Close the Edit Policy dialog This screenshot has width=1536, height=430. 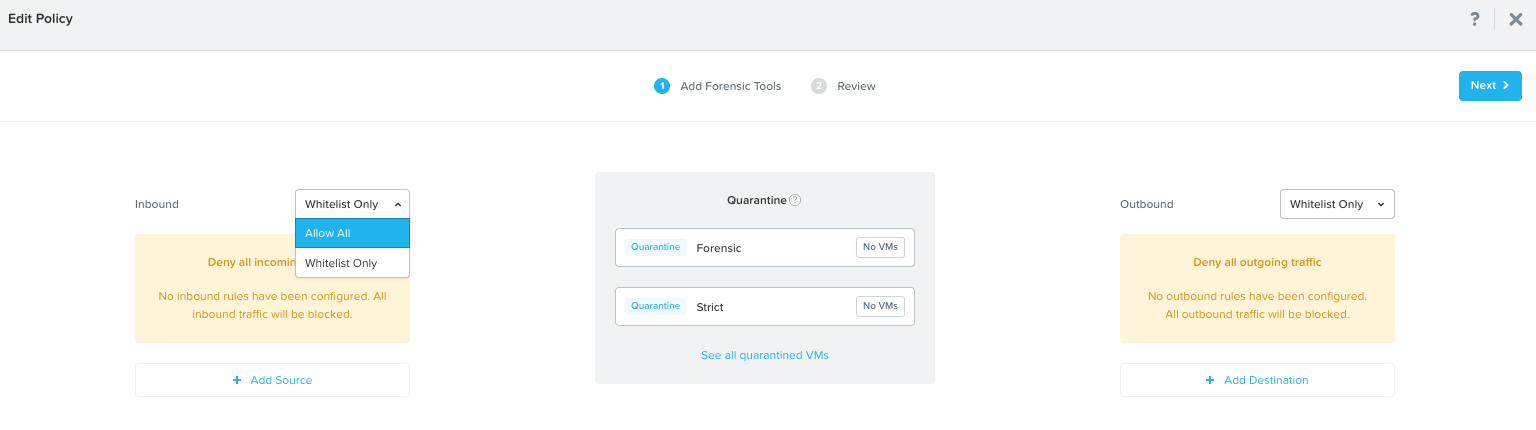[1516, 19]
